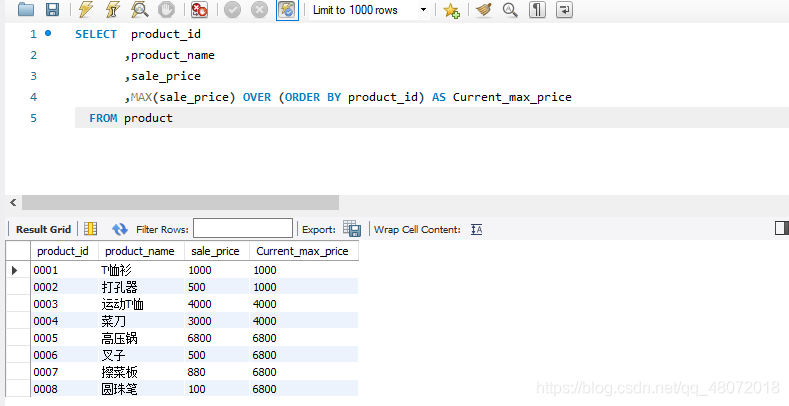Focus the Filter Rows input box
The height and width of the screenshot is (406, 789).
pyautogui.click(x=243, y=228)
